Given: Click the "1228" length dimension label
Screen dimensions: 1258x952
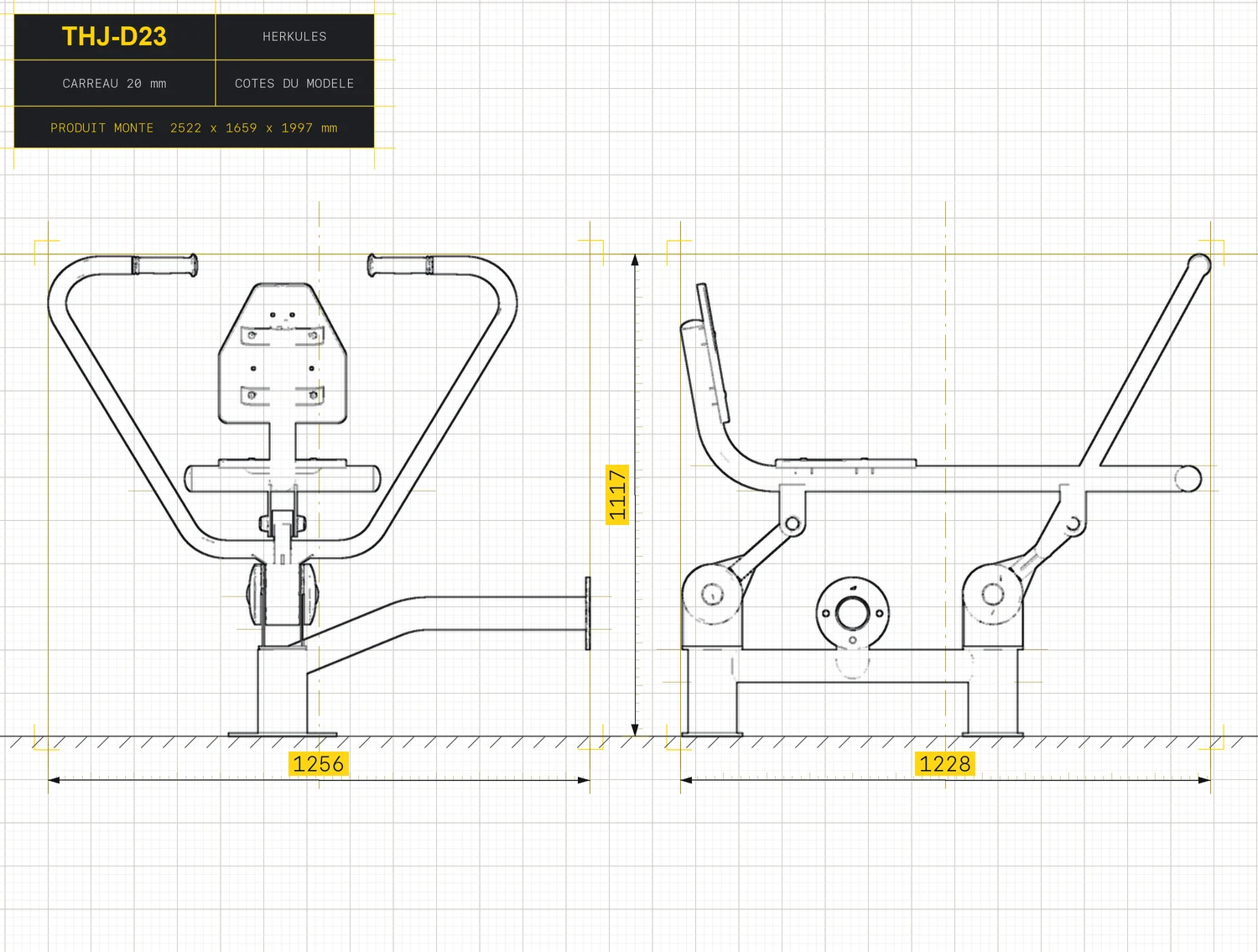Looking at the screenshot, I should [945, 764].
